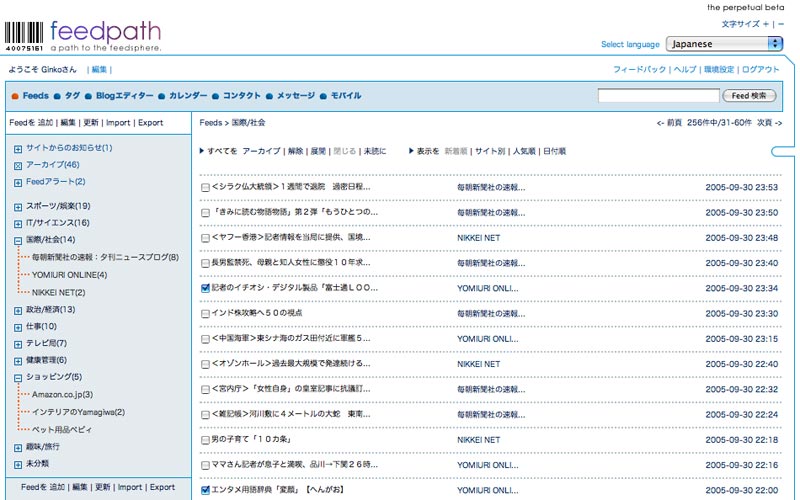Decrease font size with minus sign
This screenshot has width=800, height=500.
coord(781,24)
